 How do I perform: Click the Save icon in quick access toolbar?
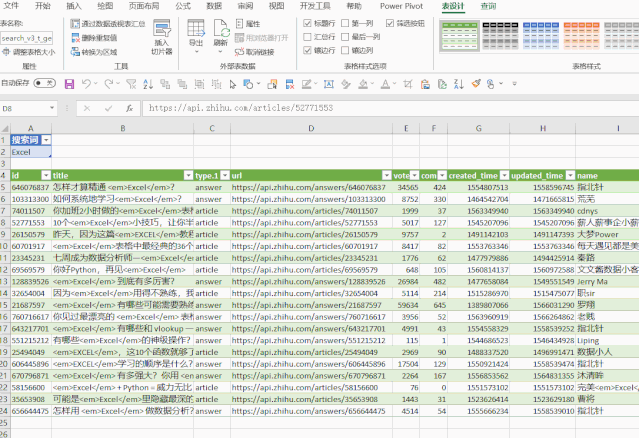(70, 84)
